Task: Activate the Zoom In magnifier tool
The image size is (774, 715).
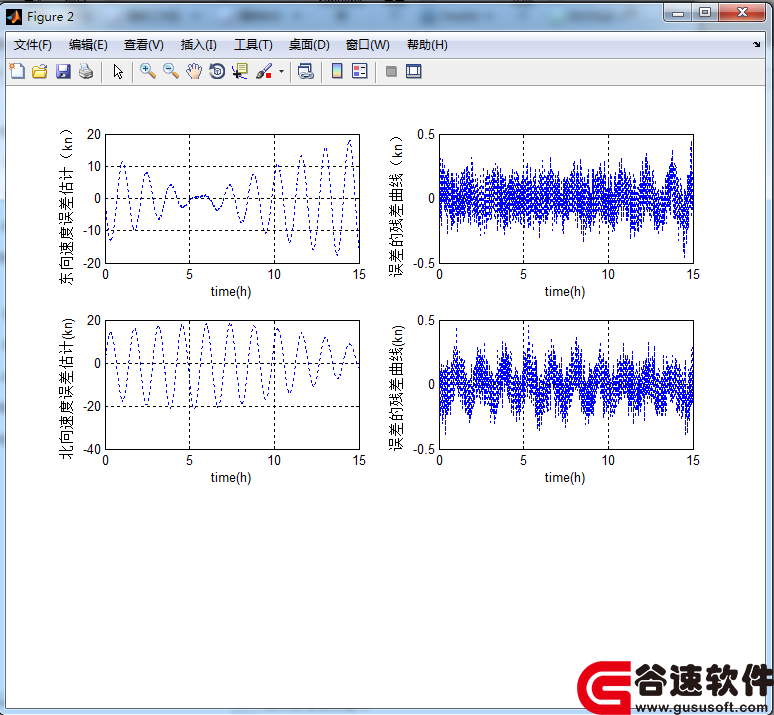Action: pos(148,72)
